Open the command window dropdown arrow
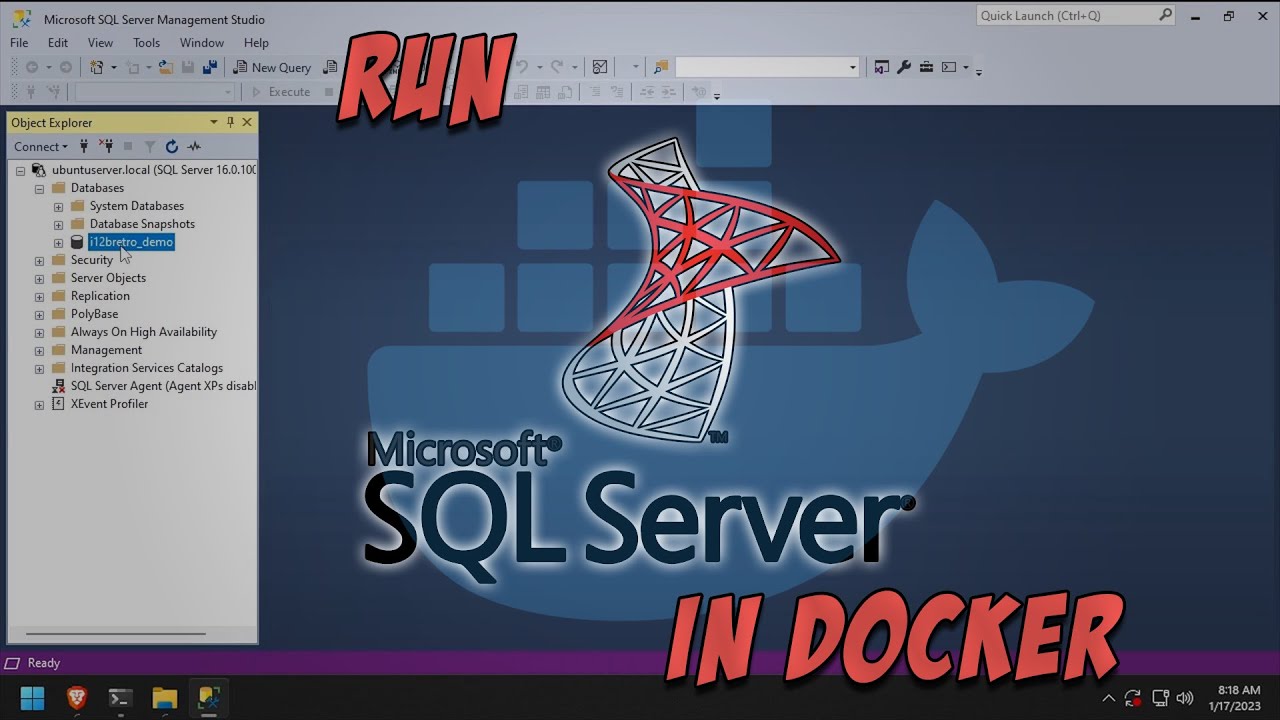This screenshot has width=1280, height=720. click(x=965, y=67)
